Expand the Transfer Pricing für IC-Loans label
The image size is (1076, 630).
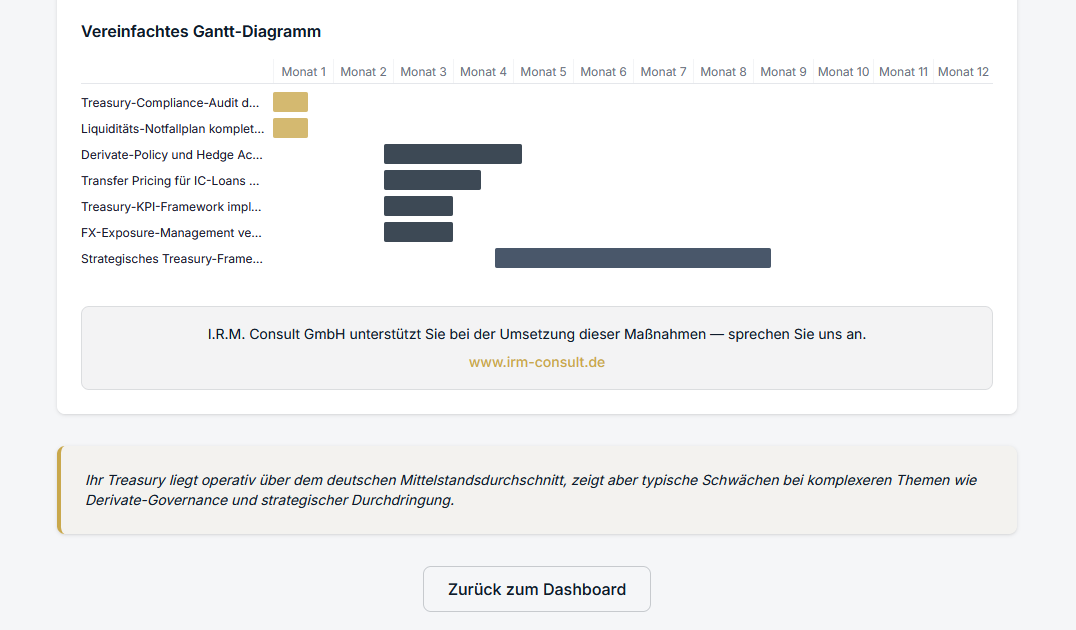pyautogui.click(x=170, y=180)
